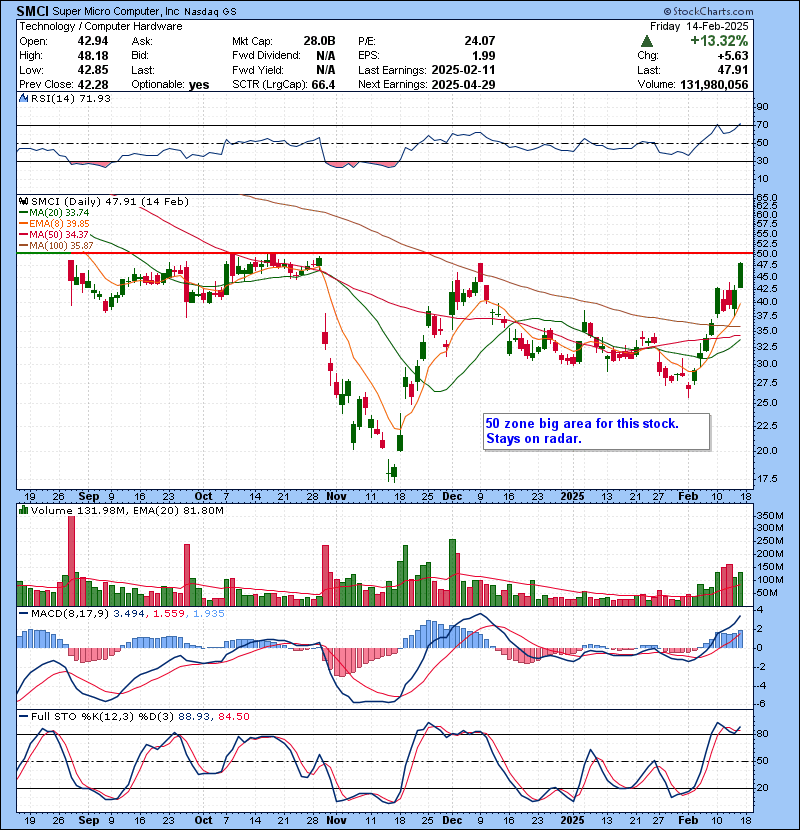Screen dimensions: 800x830
Task: Click 'Technology / Computer Hardware' sector label
Action: point(101,26)
